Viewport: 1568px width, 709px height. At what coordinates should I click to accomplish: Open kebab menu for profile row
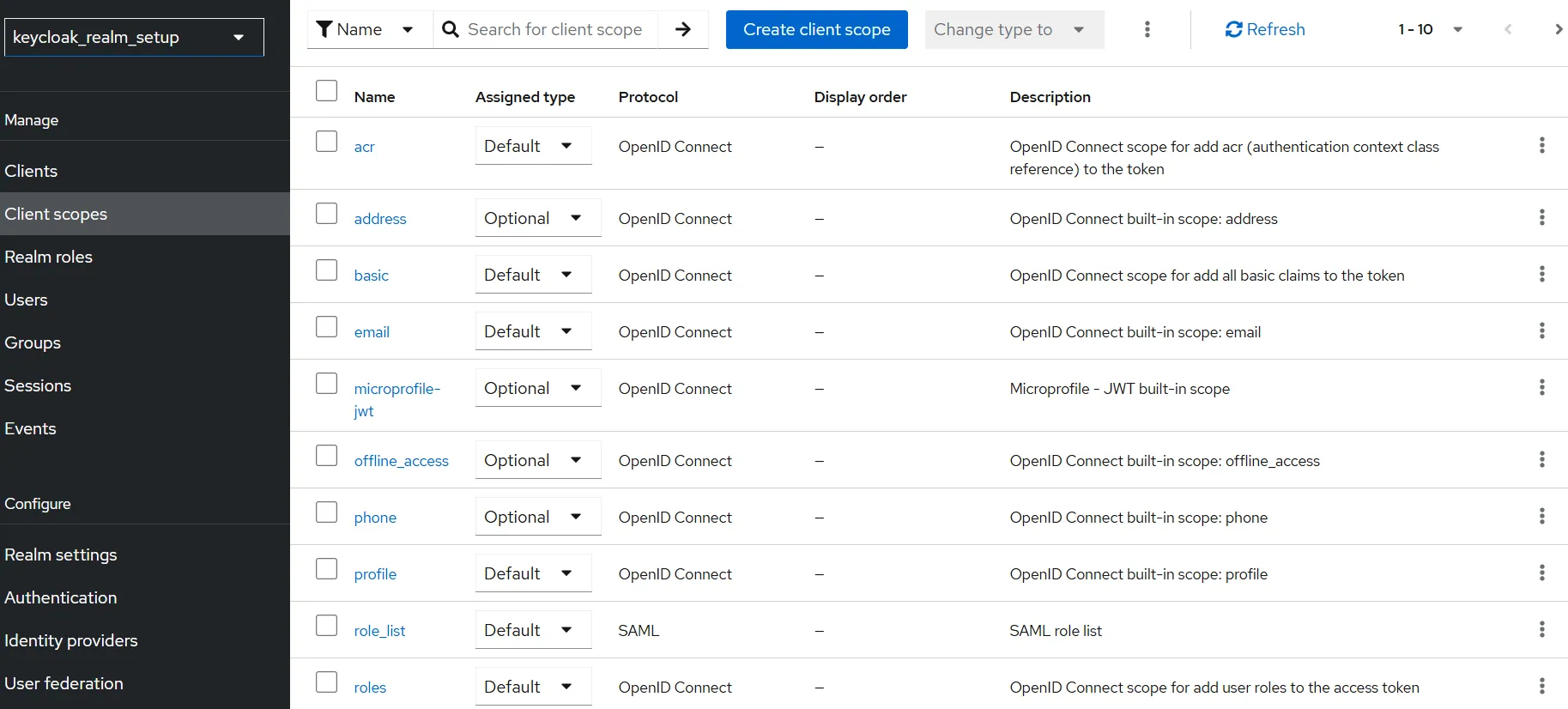click(x=1541, y=573)
